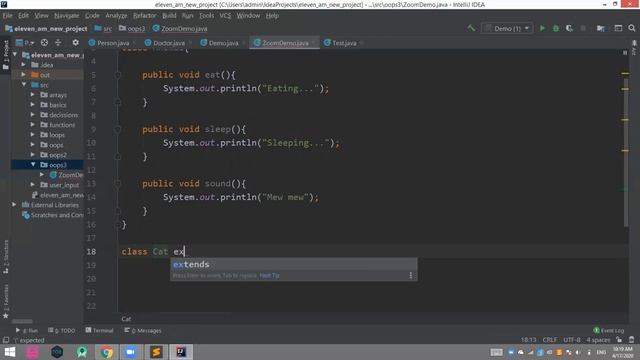Open Search Everywhere magnifier icon
640x360 pixels.
pos(632,28)
